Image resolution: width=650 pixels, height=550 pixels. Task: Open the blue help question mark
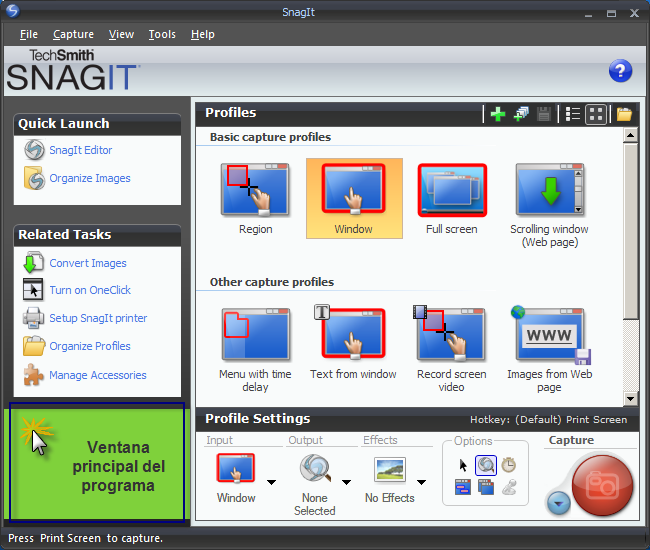point(620,71)
